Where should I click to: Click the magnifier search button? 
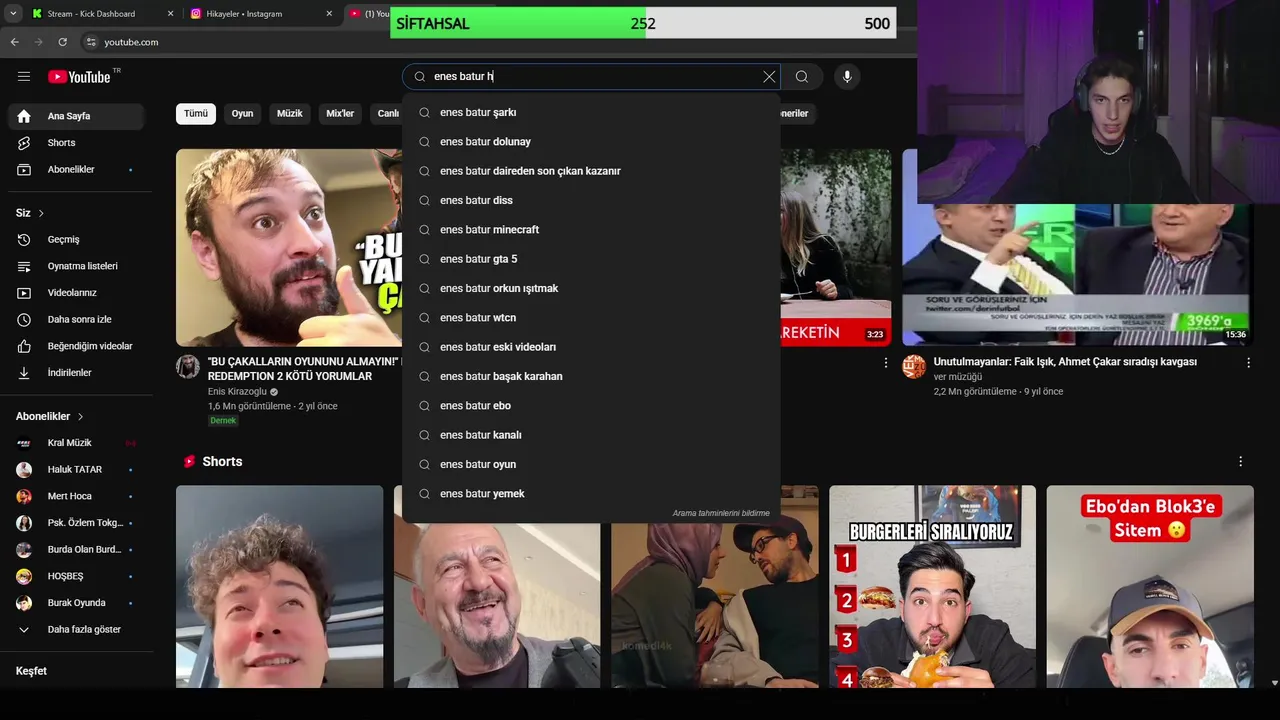click(802, 77)
